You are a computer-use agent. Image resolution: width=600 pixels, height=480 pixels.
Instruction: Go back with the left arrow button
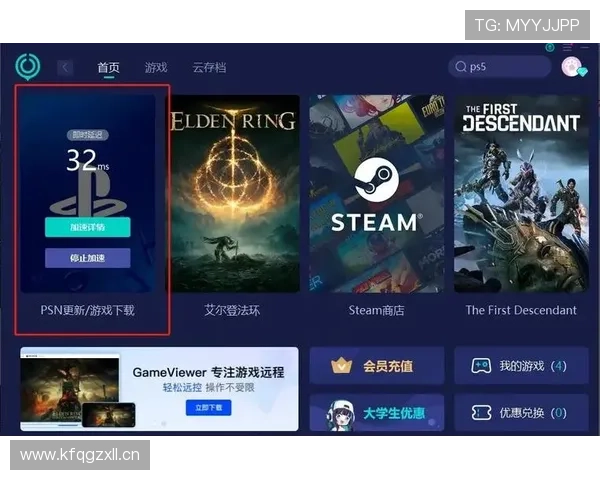point(65,68)
